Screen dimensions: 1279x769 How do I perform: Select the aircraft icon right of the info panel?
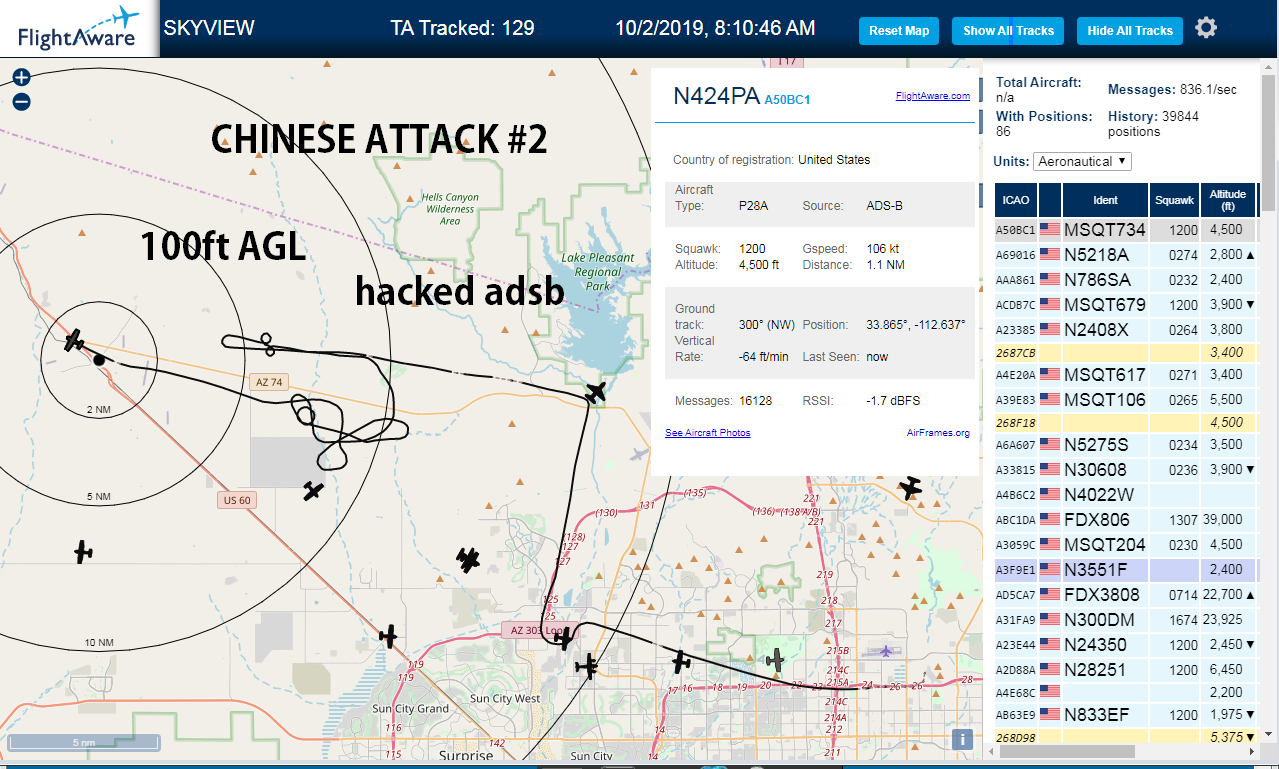point(910,487)
